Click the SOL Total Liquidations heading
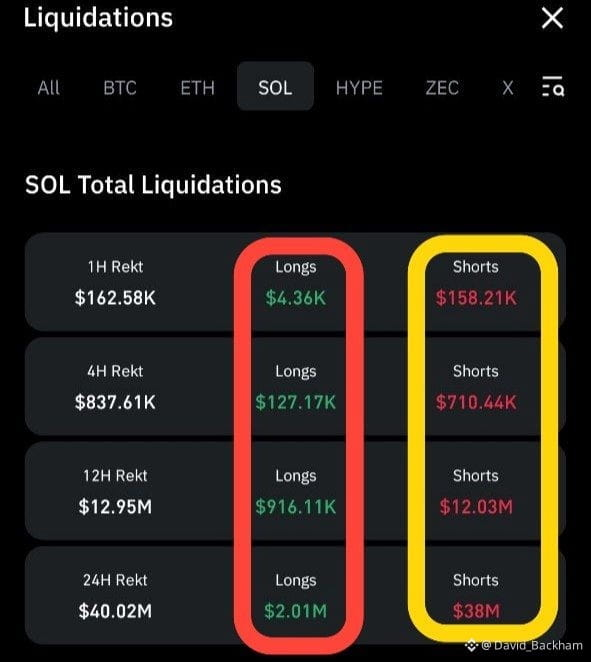This screenshot has height=662, width=591. pos(153,185)
